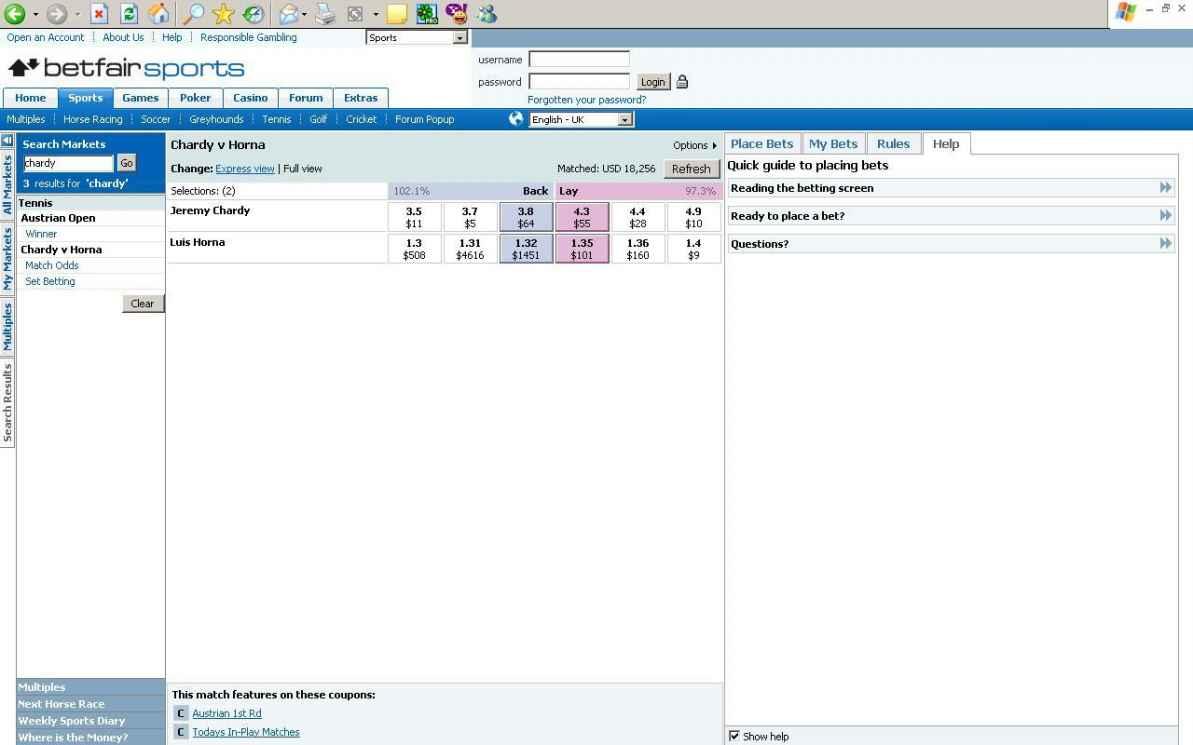Expand the Questions? help section

coord(1165,244)
